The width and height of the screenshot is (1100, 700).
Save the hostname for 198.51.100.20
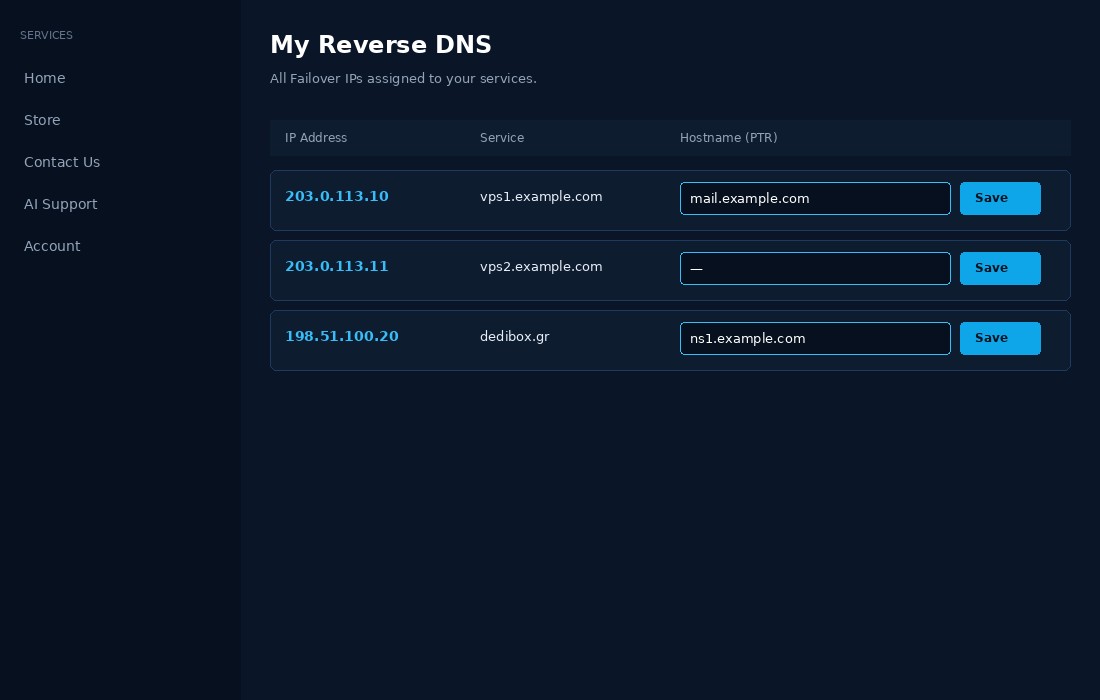coord(1000,339)
